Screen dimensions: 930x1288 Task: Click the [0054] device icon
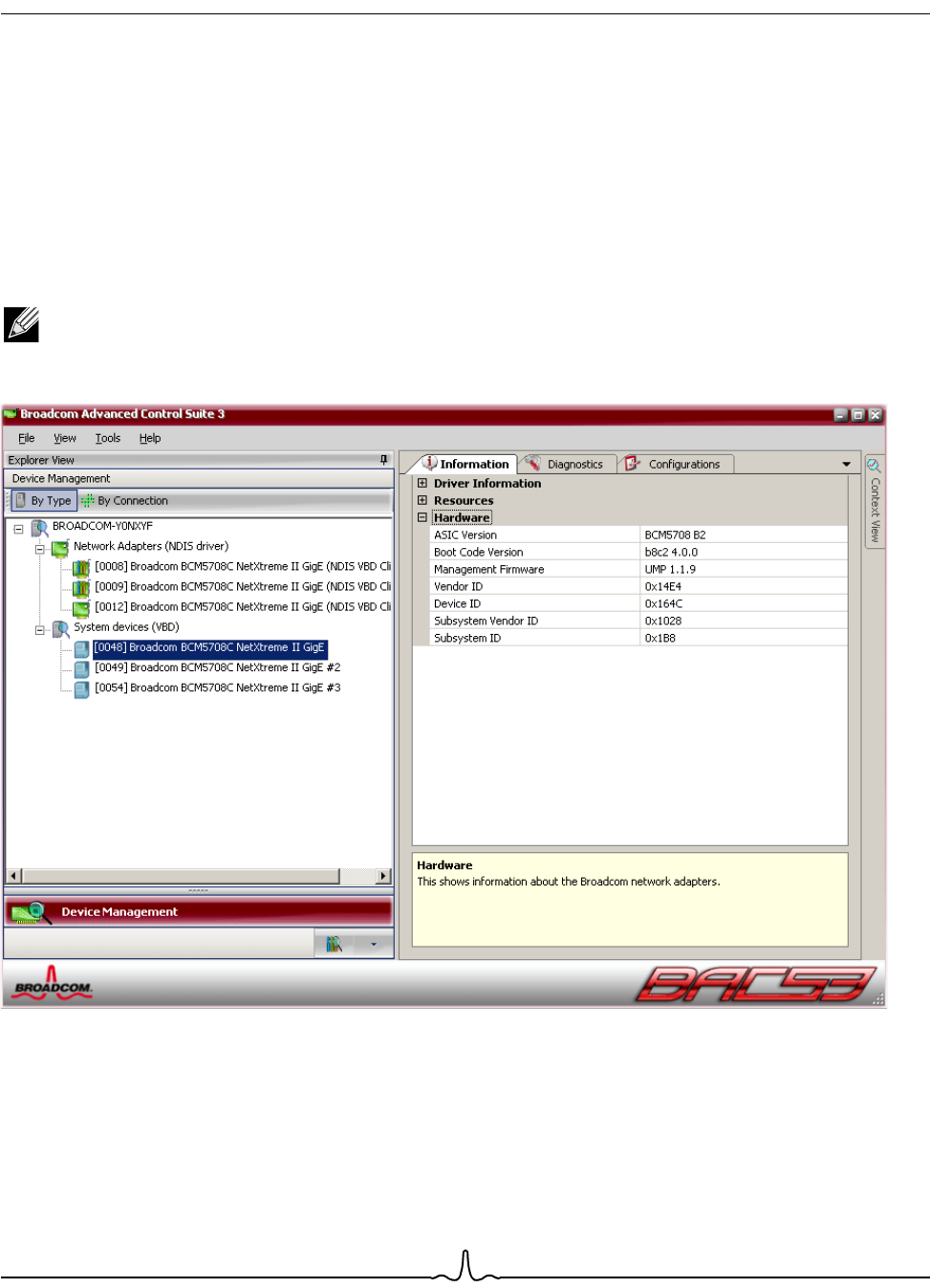coord(82,688)
